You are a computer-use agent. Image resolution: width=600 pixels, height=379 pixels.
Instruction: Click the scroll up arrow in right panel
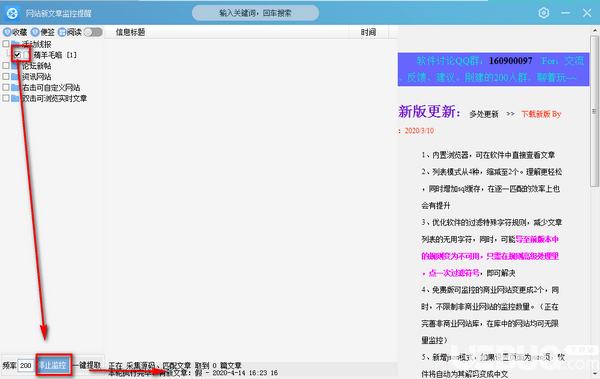[595, 30]
